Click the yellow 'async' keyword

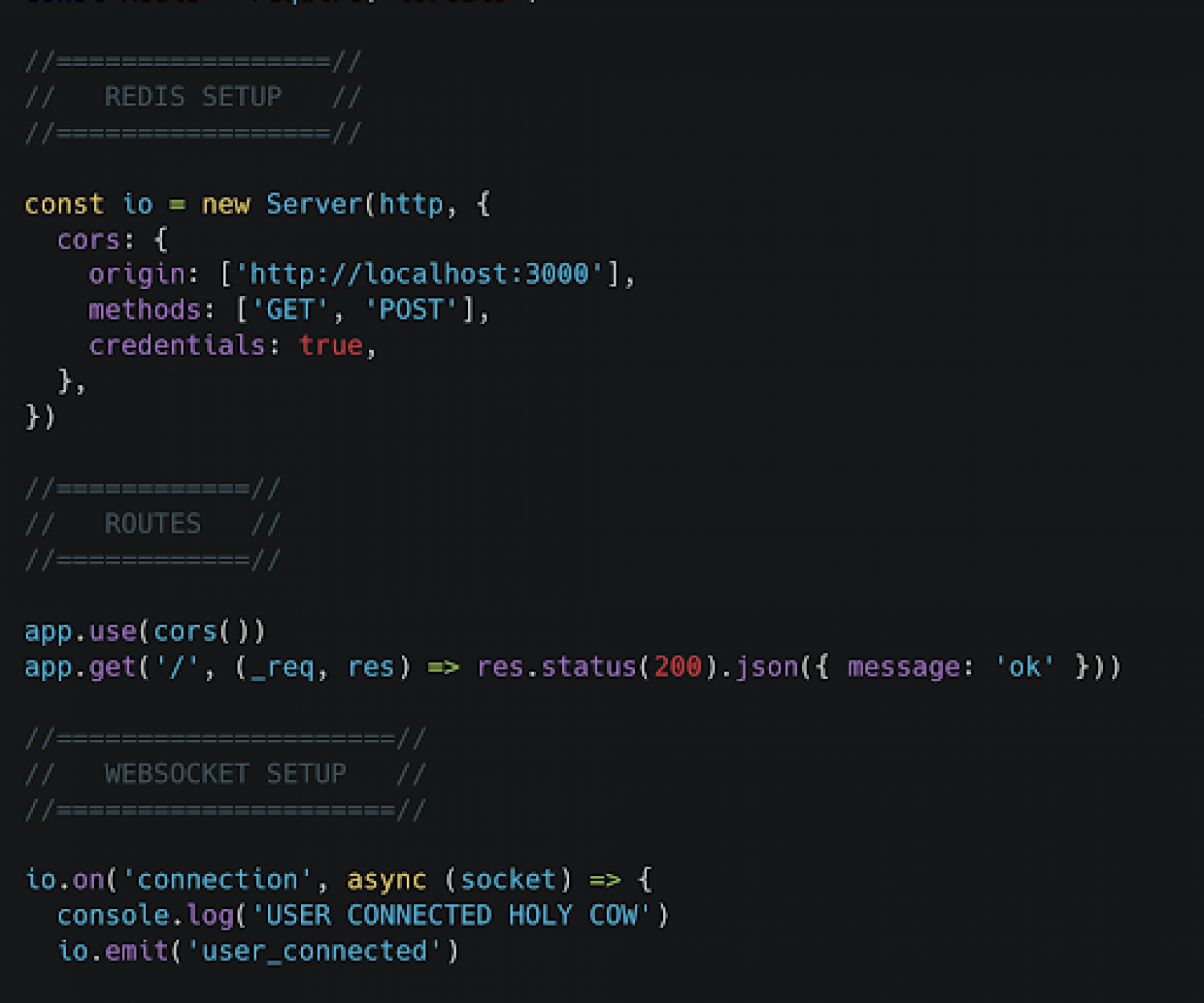point(386,879)
